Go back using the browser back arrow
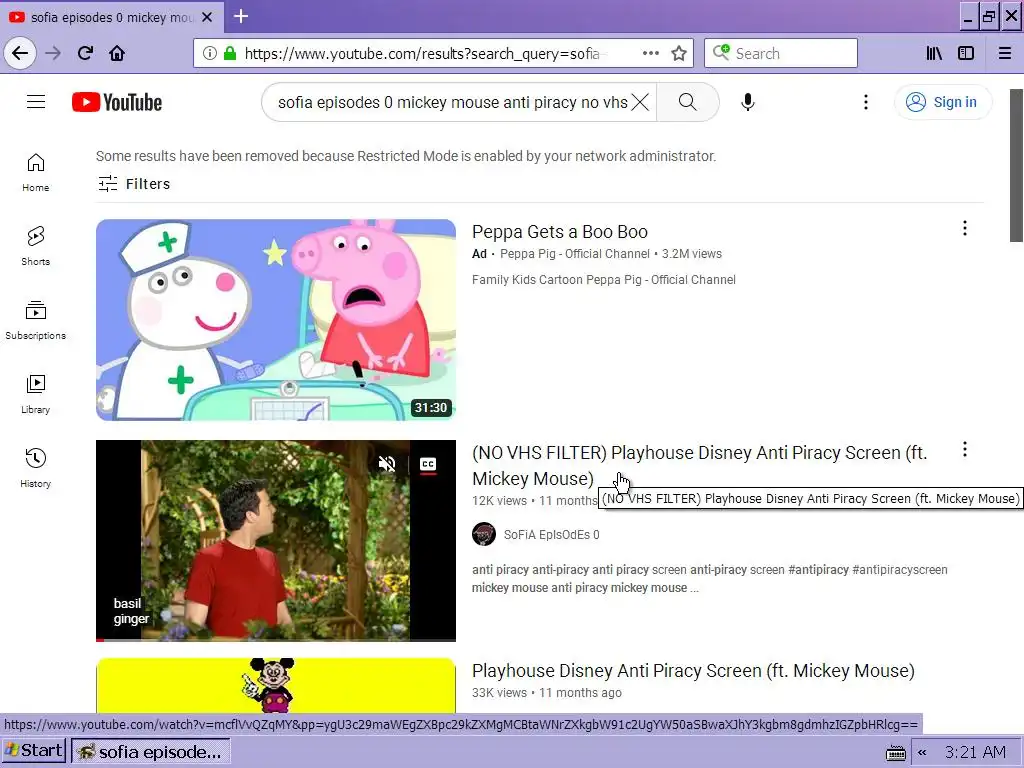Viewport: 1024px width, 768px height. (x=20, y=53)
